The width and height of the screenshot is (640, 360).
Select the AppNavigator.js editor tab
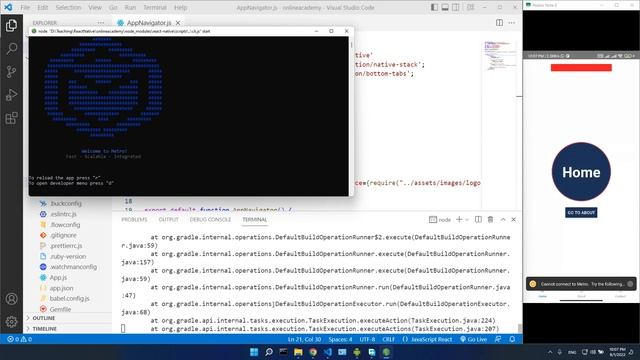[x=149, y=23]
